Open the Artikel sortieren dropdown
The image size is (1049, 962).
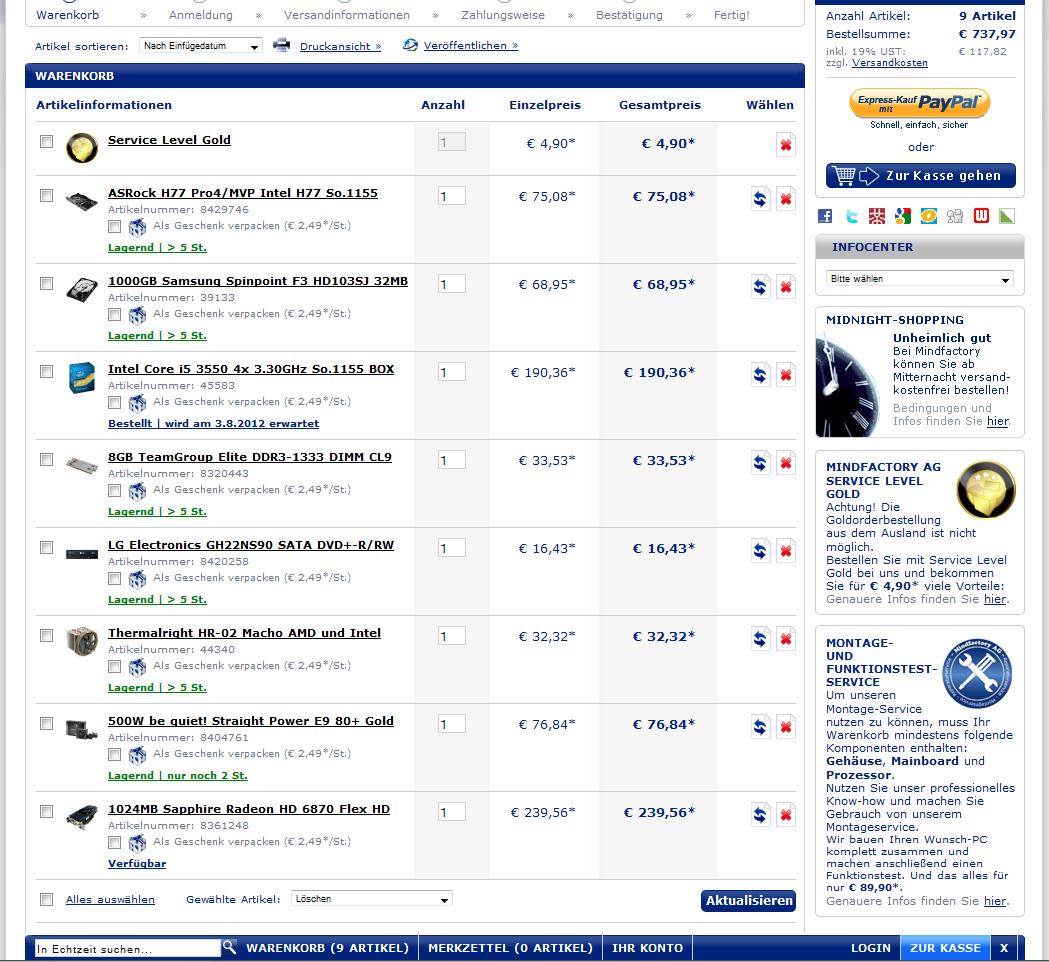pos(201,46)
